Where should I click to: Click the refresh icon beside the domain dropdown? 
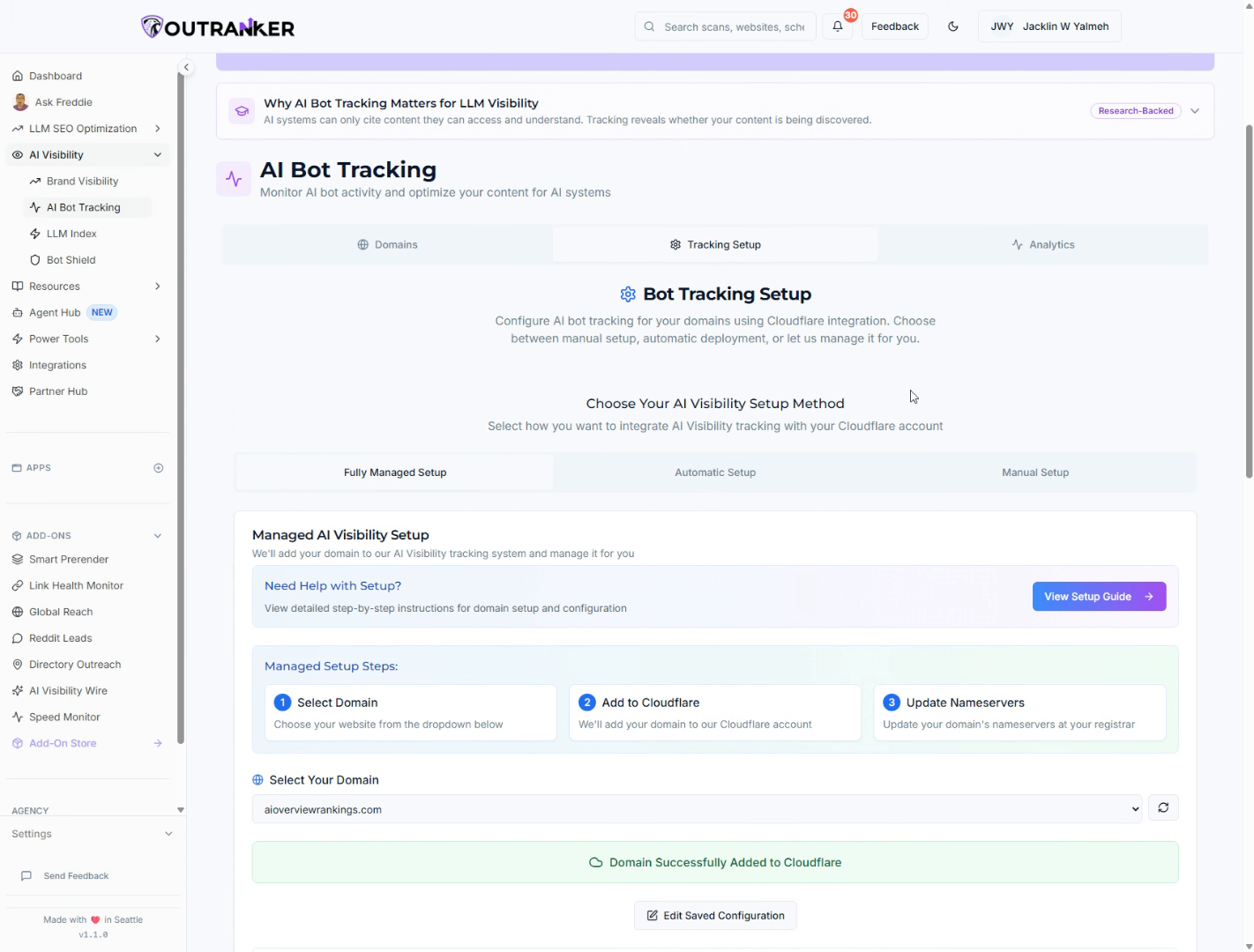pos(1163,808)
